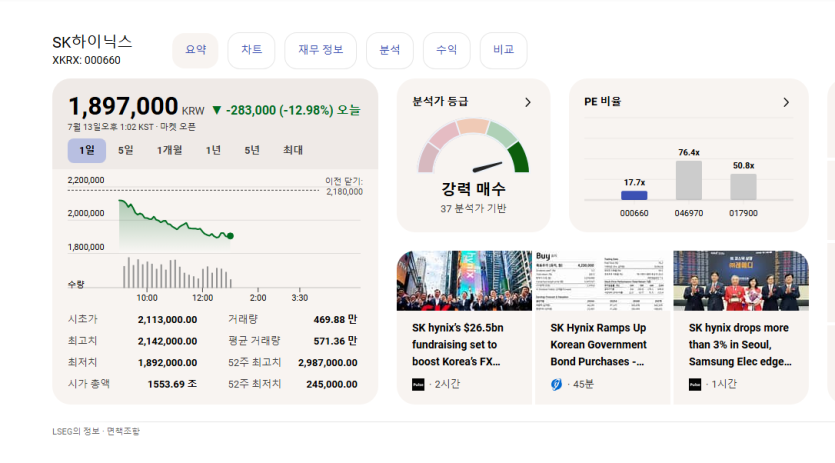Click the 45분 news source icon
Viewport: 835px width, 463px height.
556,384
